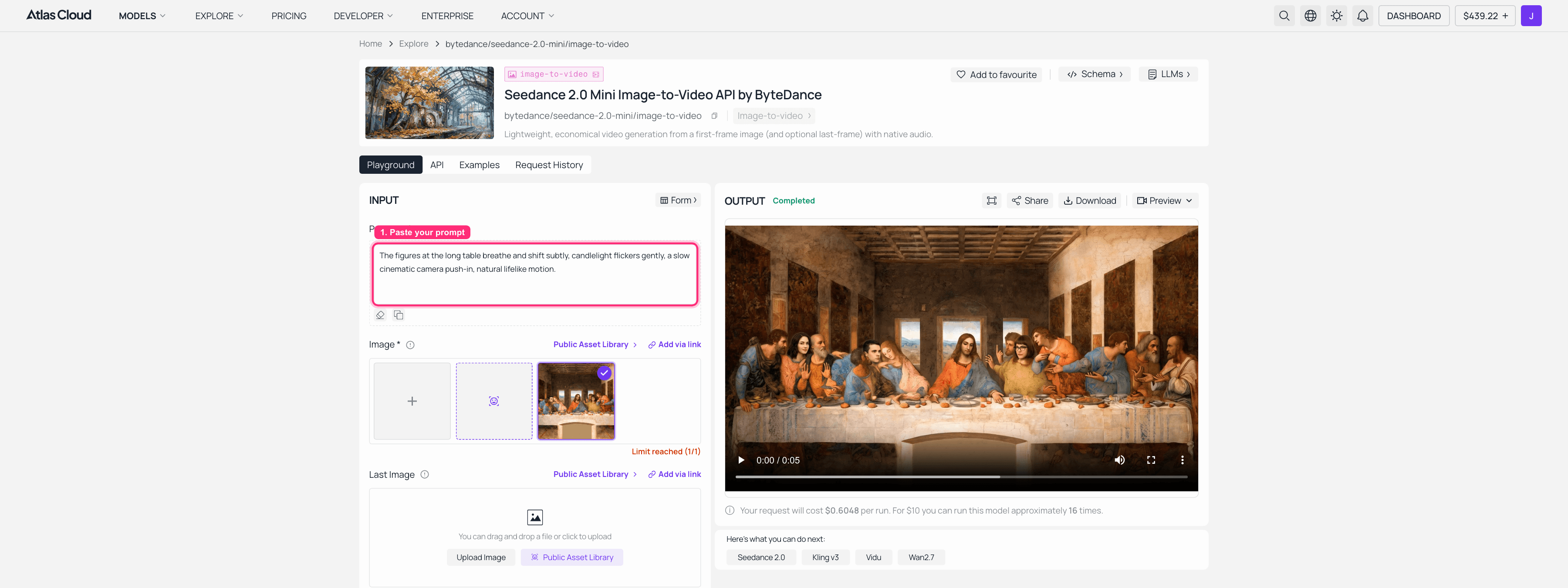Open the Schema panel
The image size is (1568, 588).
[1094, 74]
